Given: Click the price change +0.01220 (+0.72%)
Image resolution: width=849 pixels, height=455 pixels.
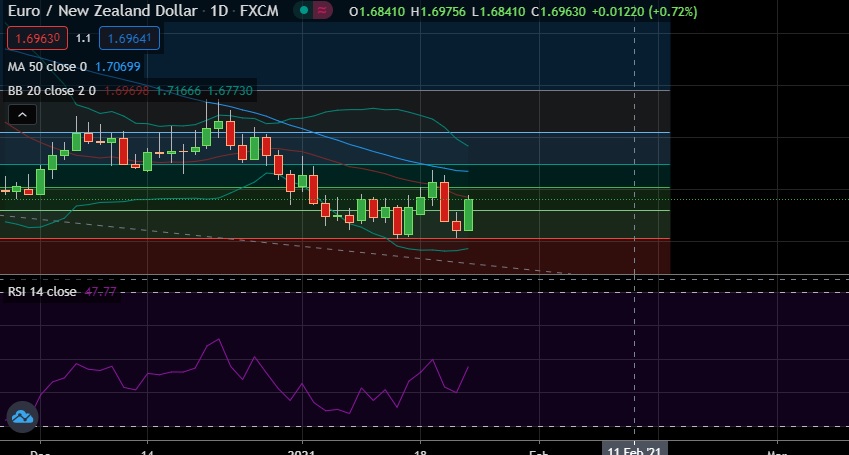Looking at the screenshot, I should click(x=644, y=11).
